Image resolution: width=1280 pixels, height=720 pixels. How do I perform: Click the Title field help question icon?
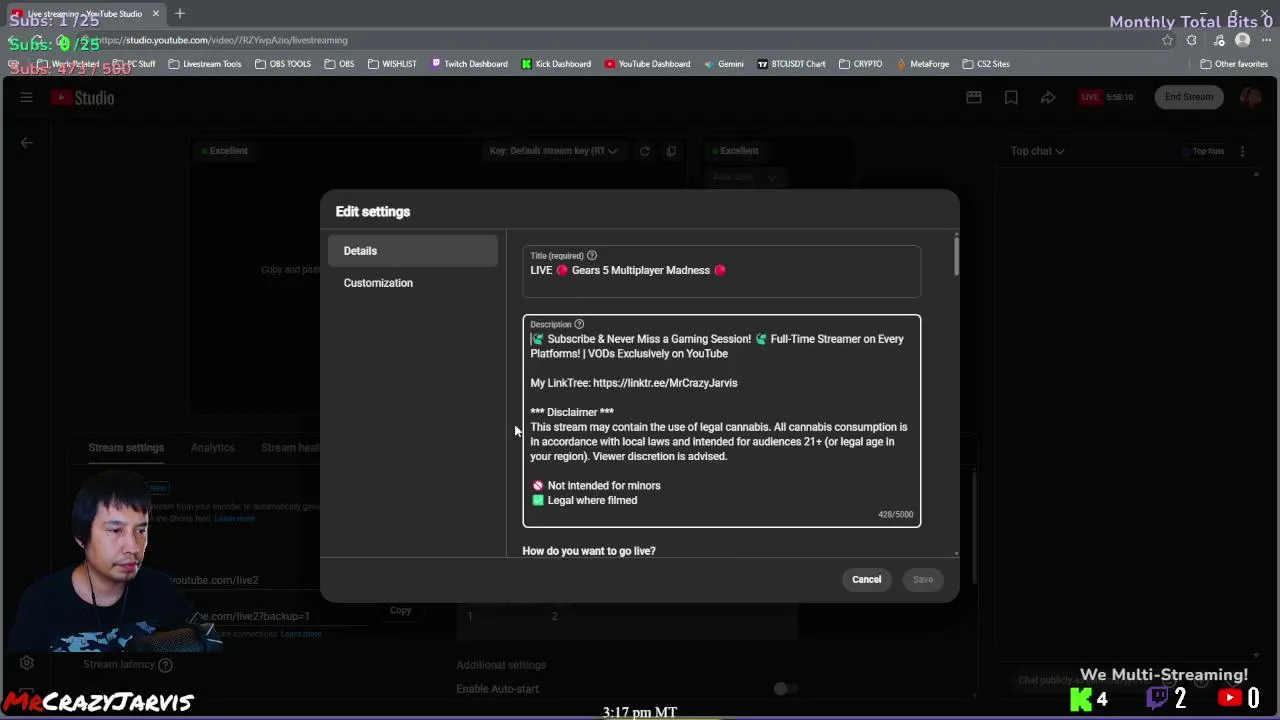[592, 256]
